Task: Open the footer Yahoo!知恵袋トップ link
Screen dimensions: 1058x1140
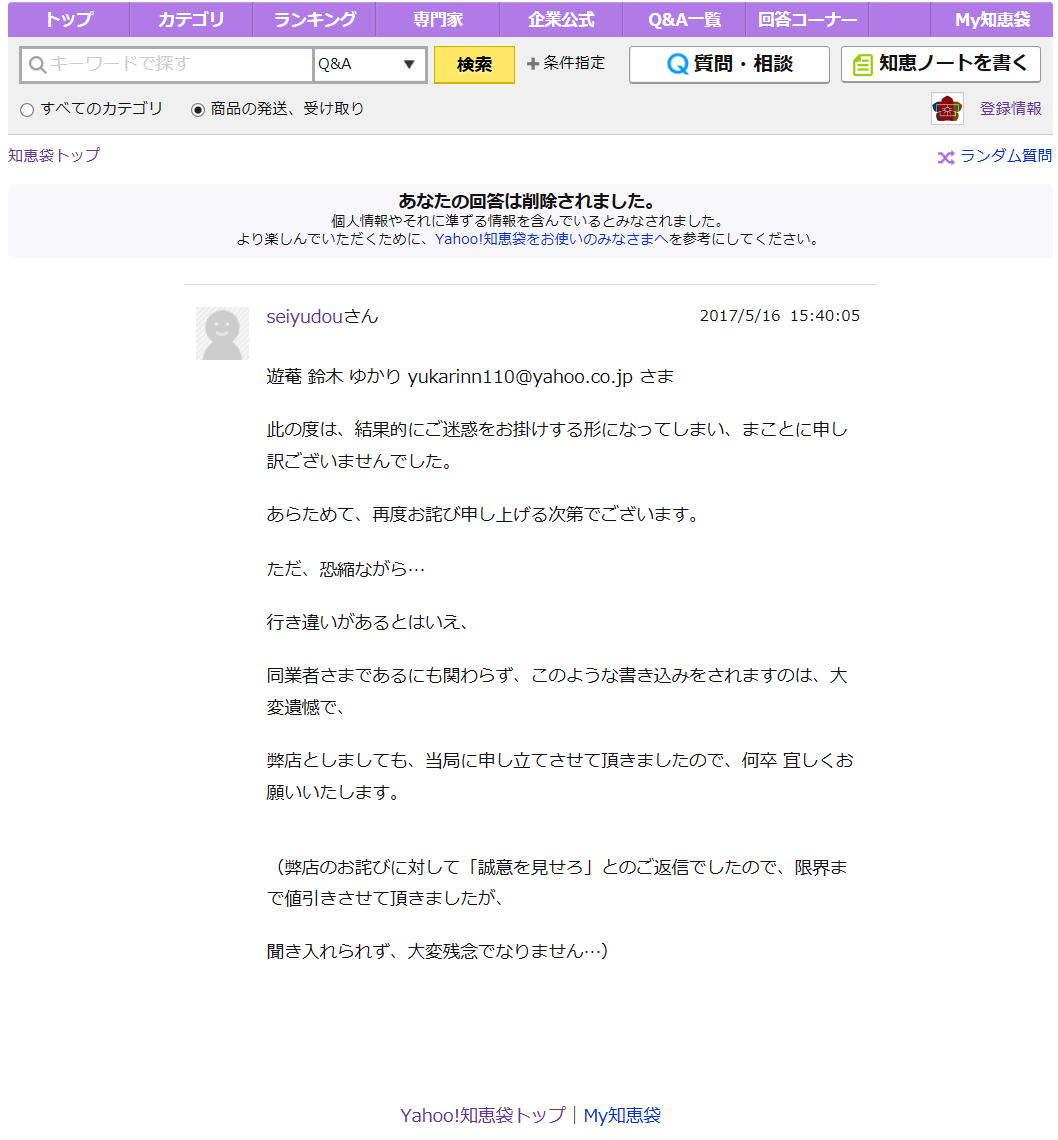Action: coord(483,1115)
